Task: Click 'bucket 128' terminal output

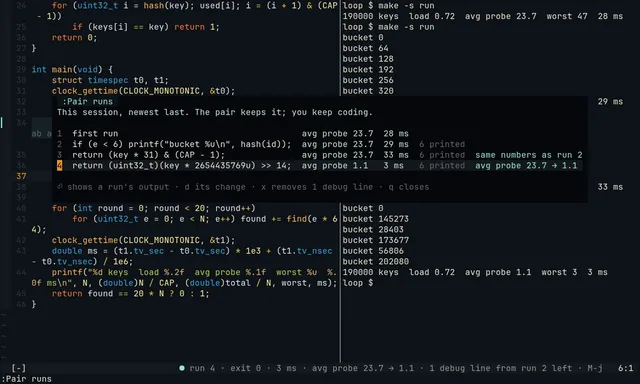Action: coord(368,59)
